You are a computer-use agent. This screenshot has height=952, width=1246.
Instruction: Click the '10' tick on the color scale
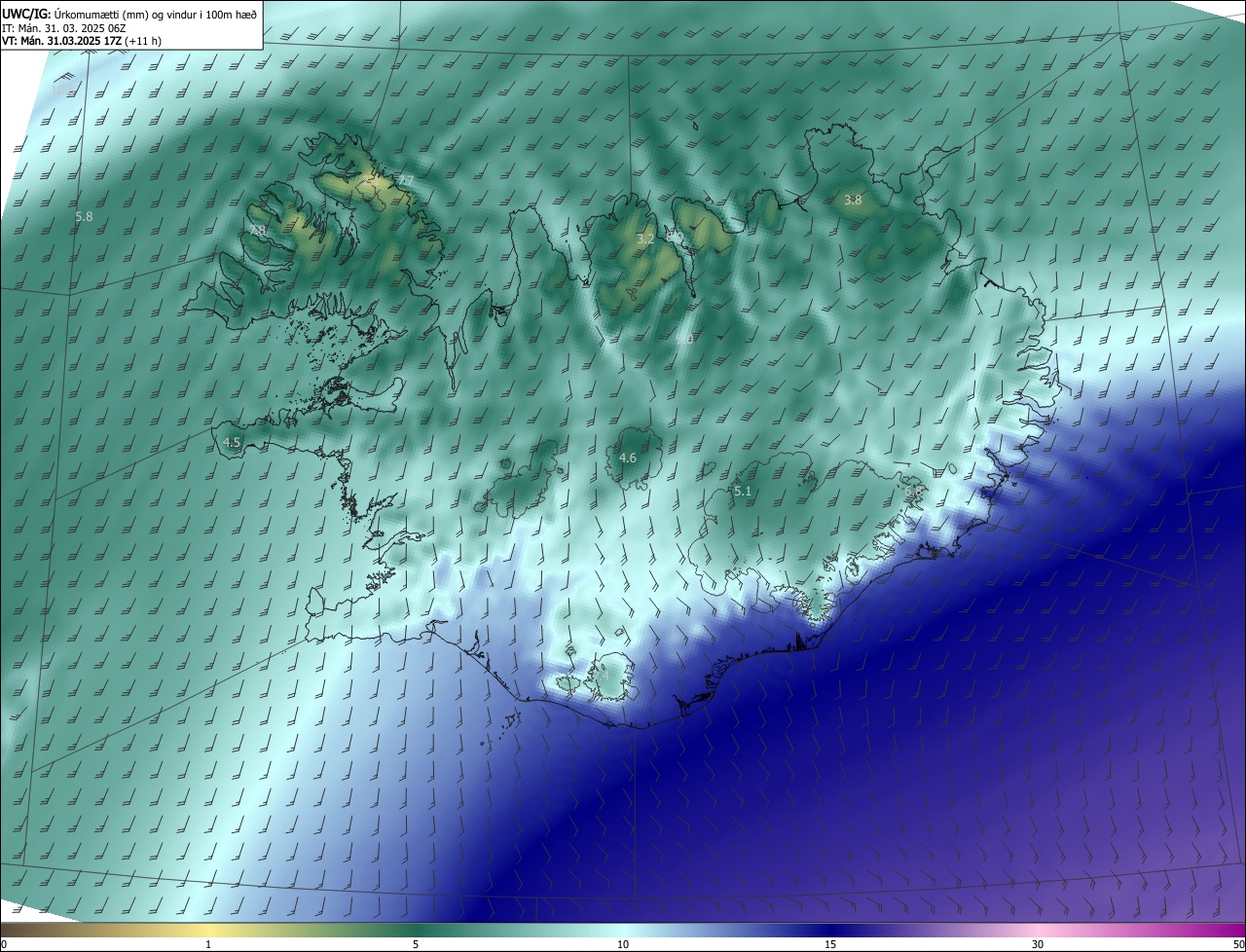(623, 944)
